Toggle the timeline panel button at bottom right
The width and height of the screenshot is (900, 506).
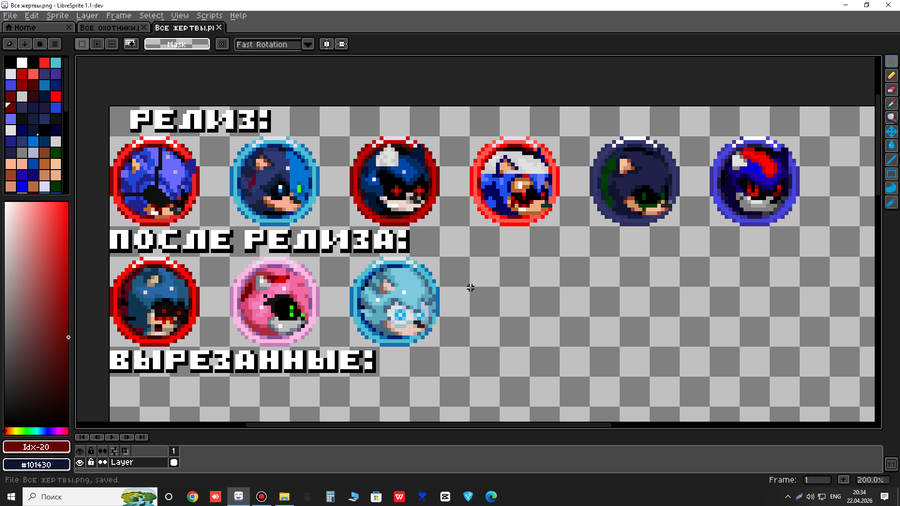click(x=891, y=464)
